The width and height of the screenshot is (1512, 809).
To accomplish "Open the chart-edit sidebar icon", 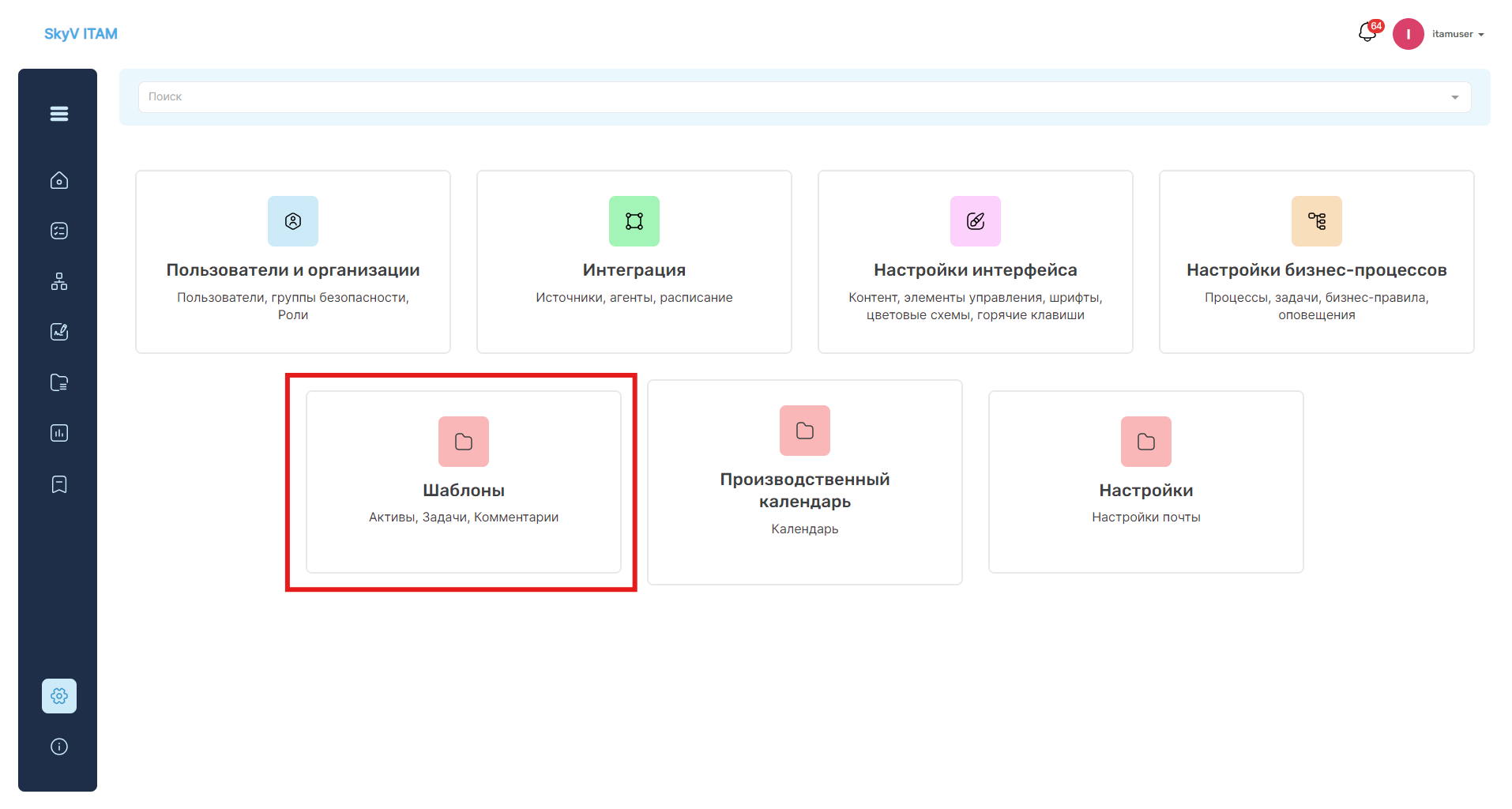I will pyautogui.click(x=59, y=332).
